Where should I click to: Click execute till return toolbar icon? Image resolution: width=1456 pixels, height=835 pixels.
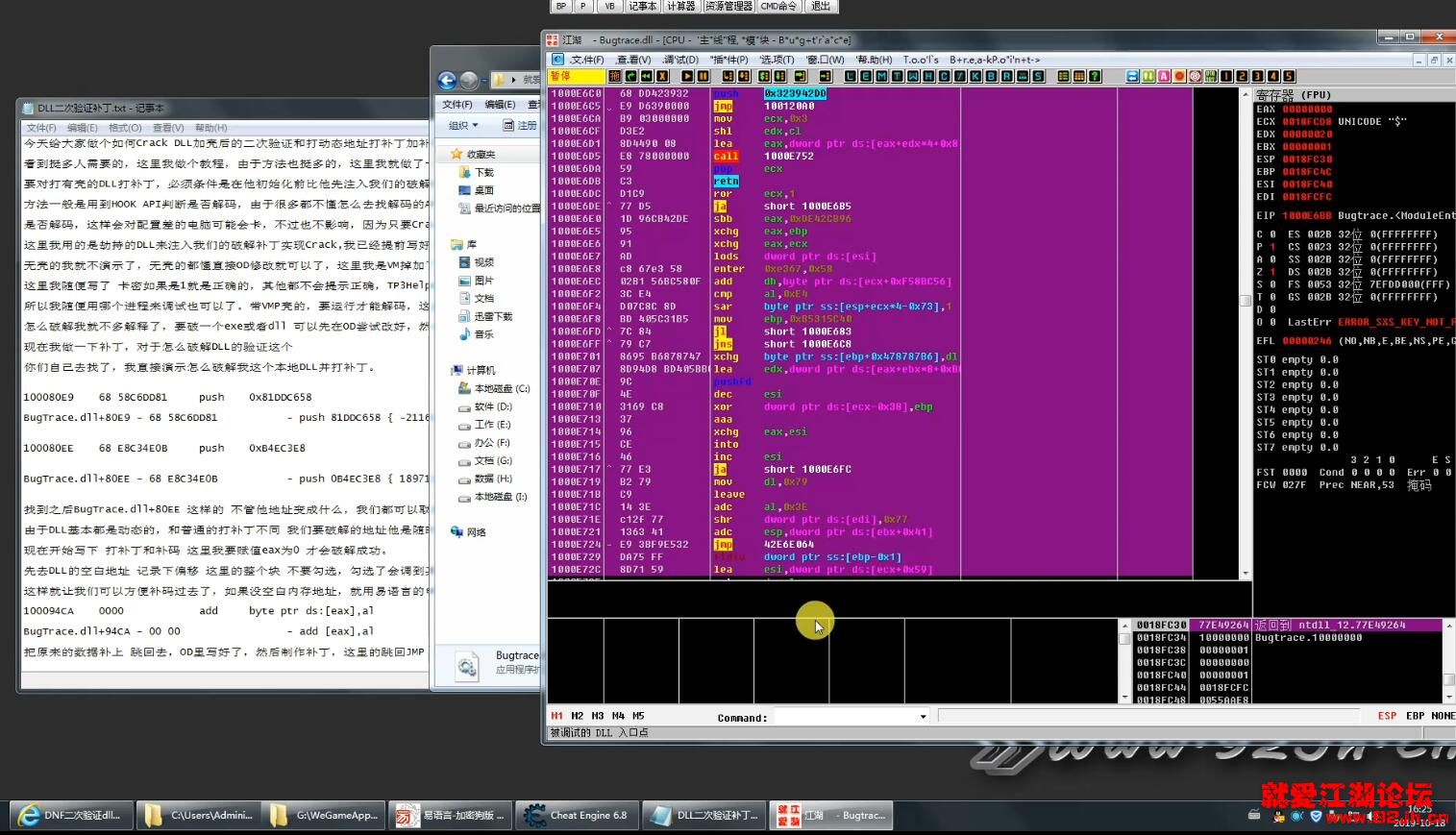pyautogui.click(x=801, y=76)
